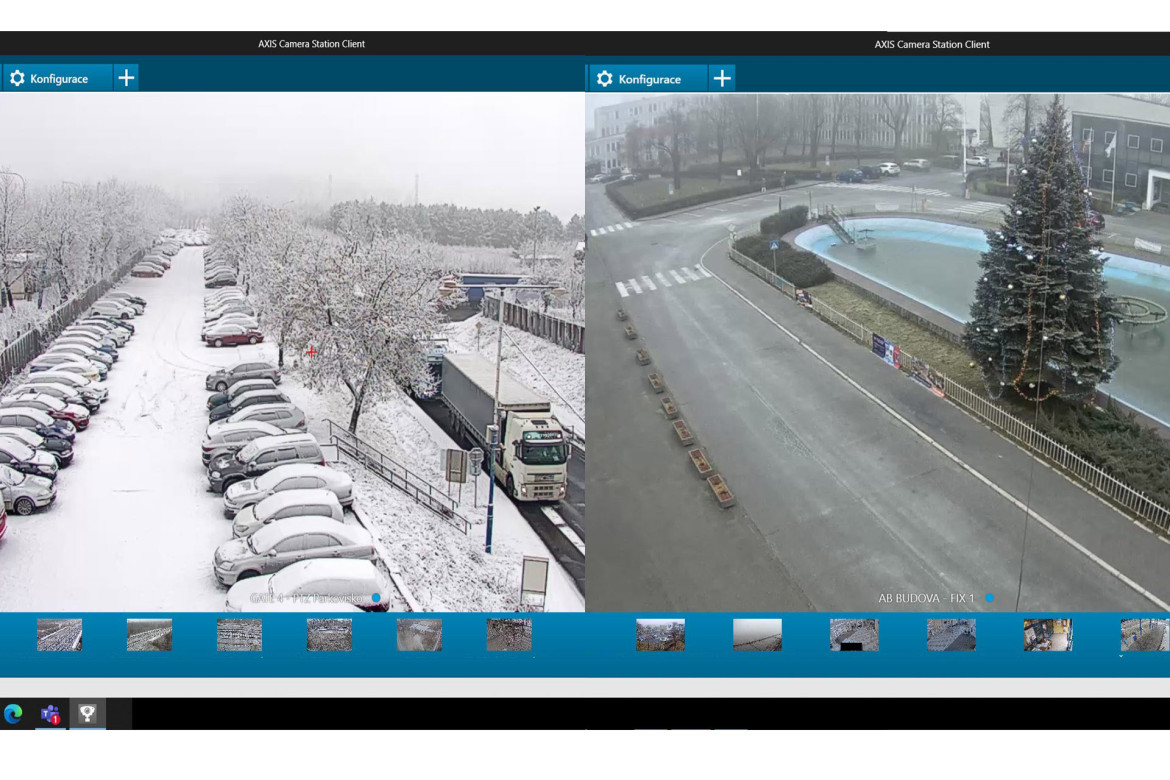The image size is (1170, 780).
Task: Click the gear icon in the left Konfigurace tab
Action: (x=17, y=78)
